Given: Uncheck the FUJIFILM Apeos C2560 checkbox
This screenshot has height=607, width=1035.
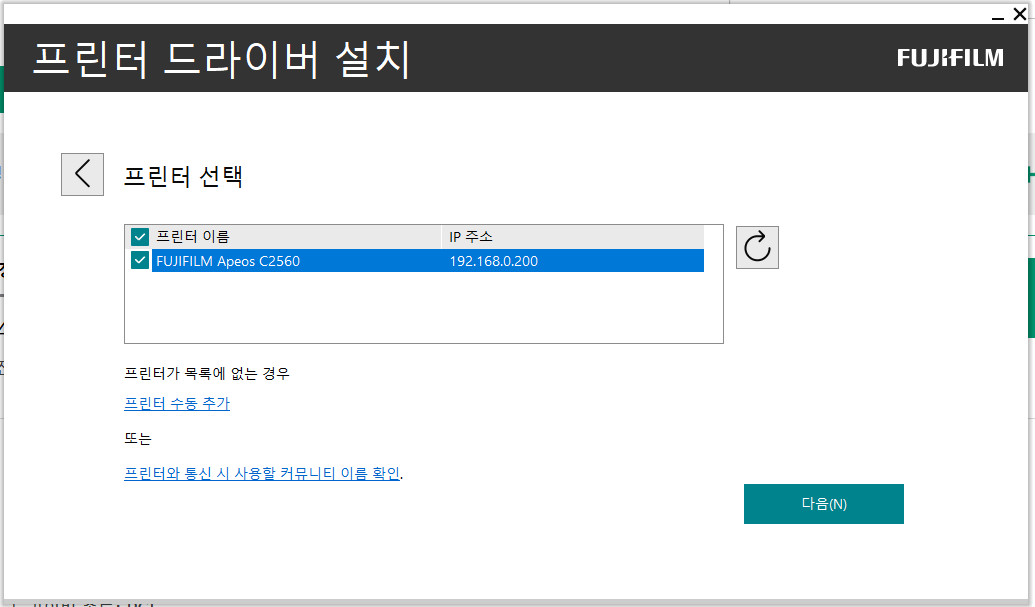Looking at the screenshot, I should 139,261.
